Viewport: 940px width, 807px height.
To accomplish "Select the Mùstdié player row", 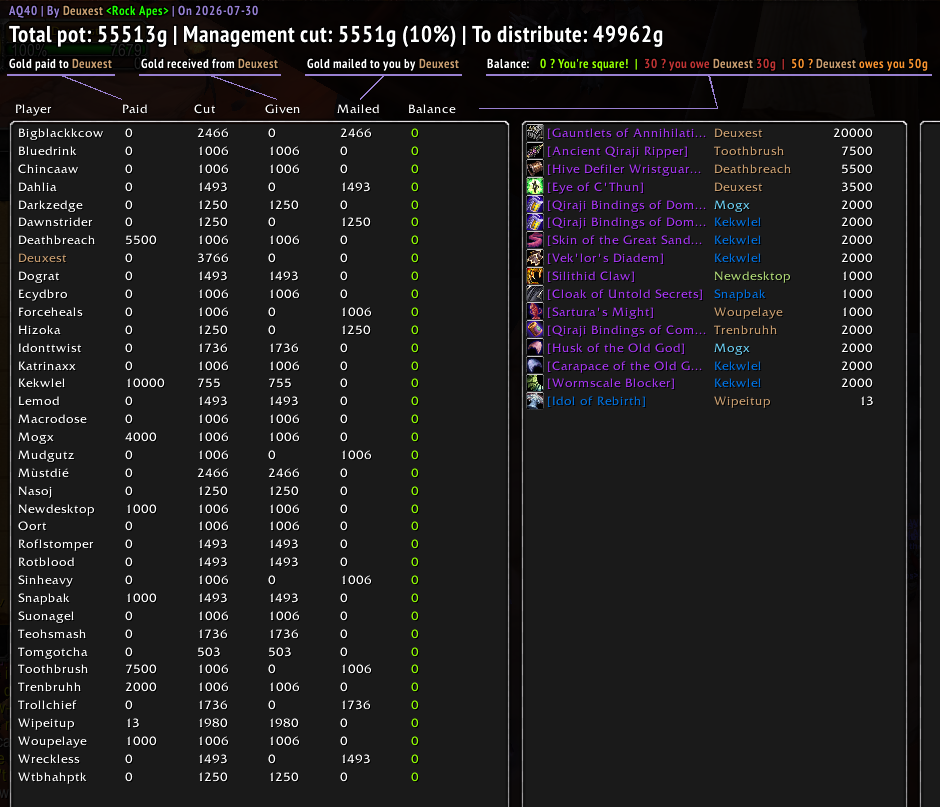I will pyautogui.click(x=259, y=473).
